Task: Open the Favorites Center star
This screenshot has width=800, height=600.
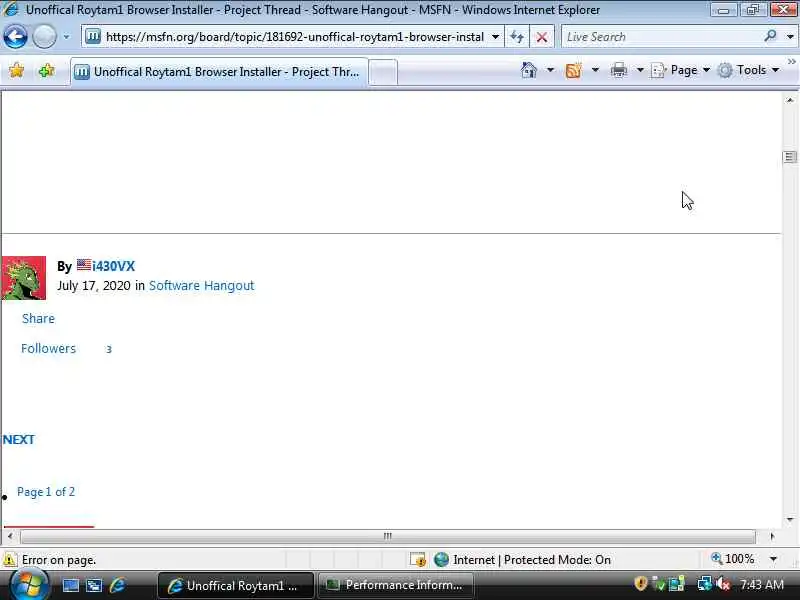Action: click(16, 70)
